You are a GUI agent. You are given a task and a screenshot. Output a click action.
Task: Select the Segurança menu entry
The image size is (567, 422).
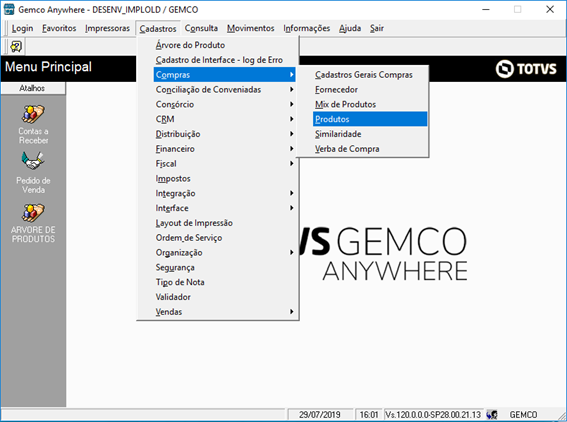click(x=224, y=268)
